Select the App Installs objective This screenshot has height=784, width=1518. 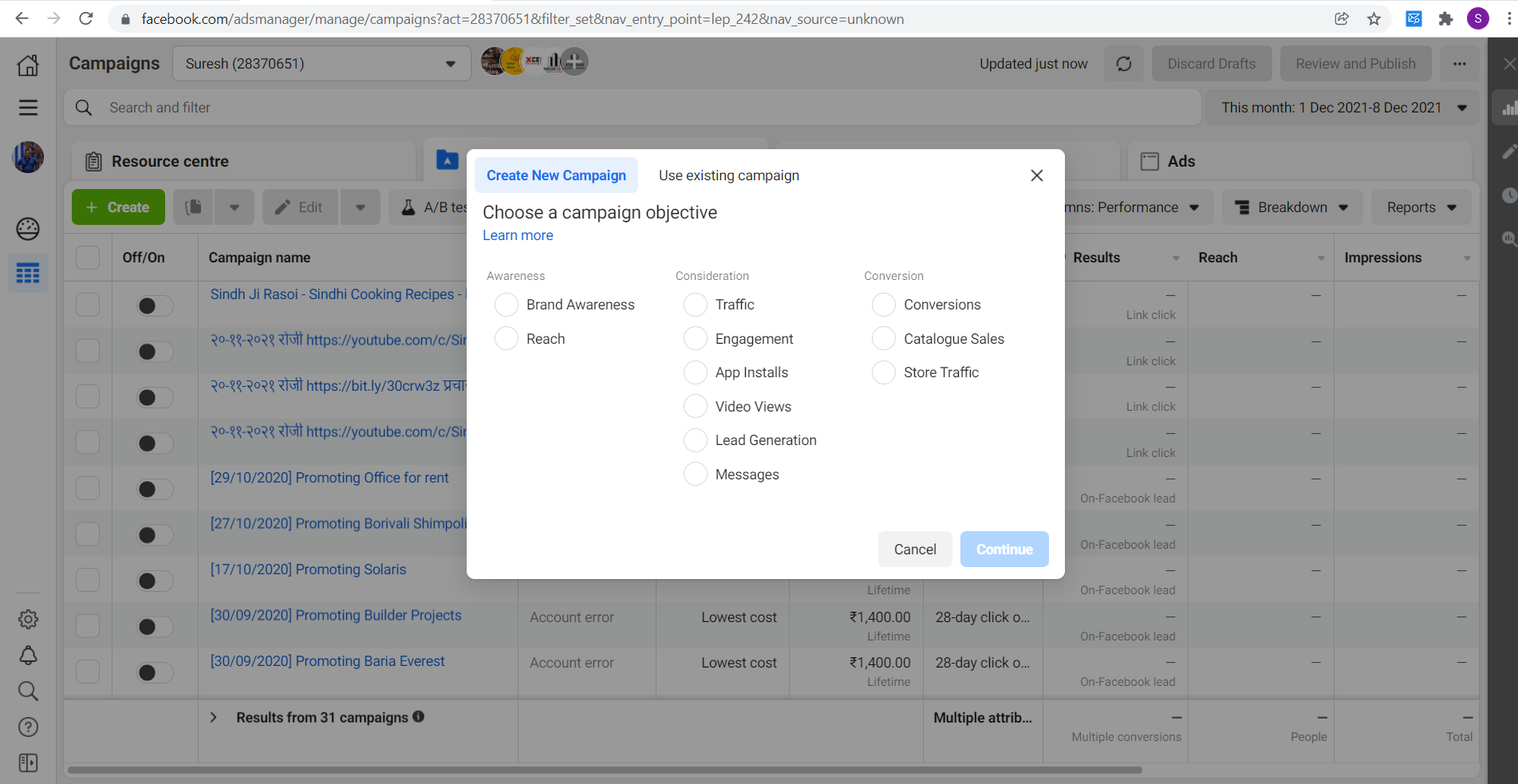(696, 372)
